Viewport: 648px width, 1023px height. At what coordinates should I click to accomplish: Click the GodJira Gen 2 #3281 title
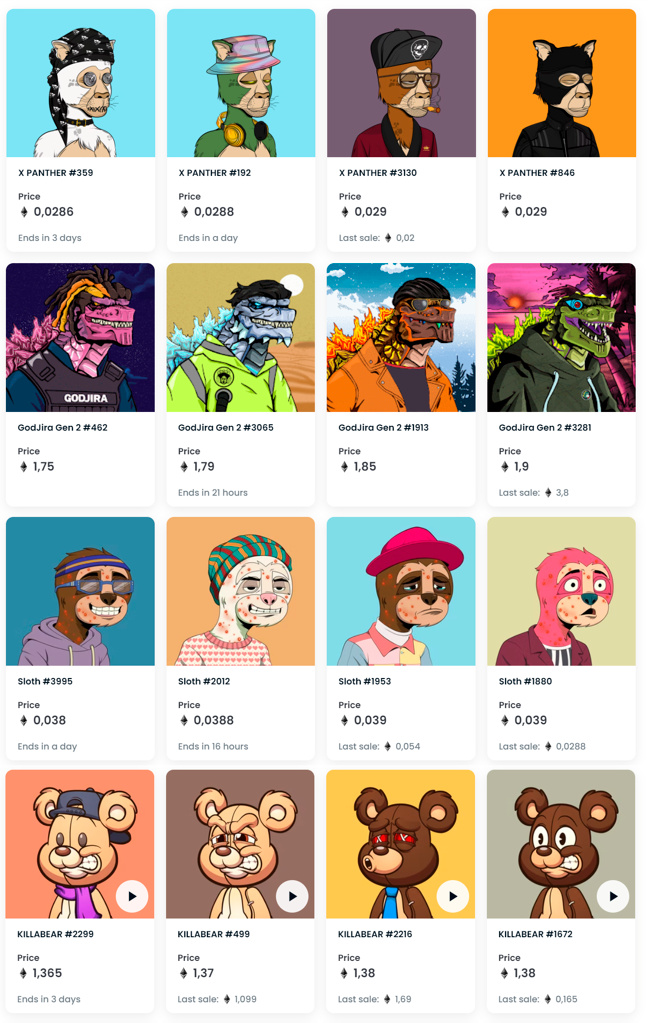click(545, 427)
